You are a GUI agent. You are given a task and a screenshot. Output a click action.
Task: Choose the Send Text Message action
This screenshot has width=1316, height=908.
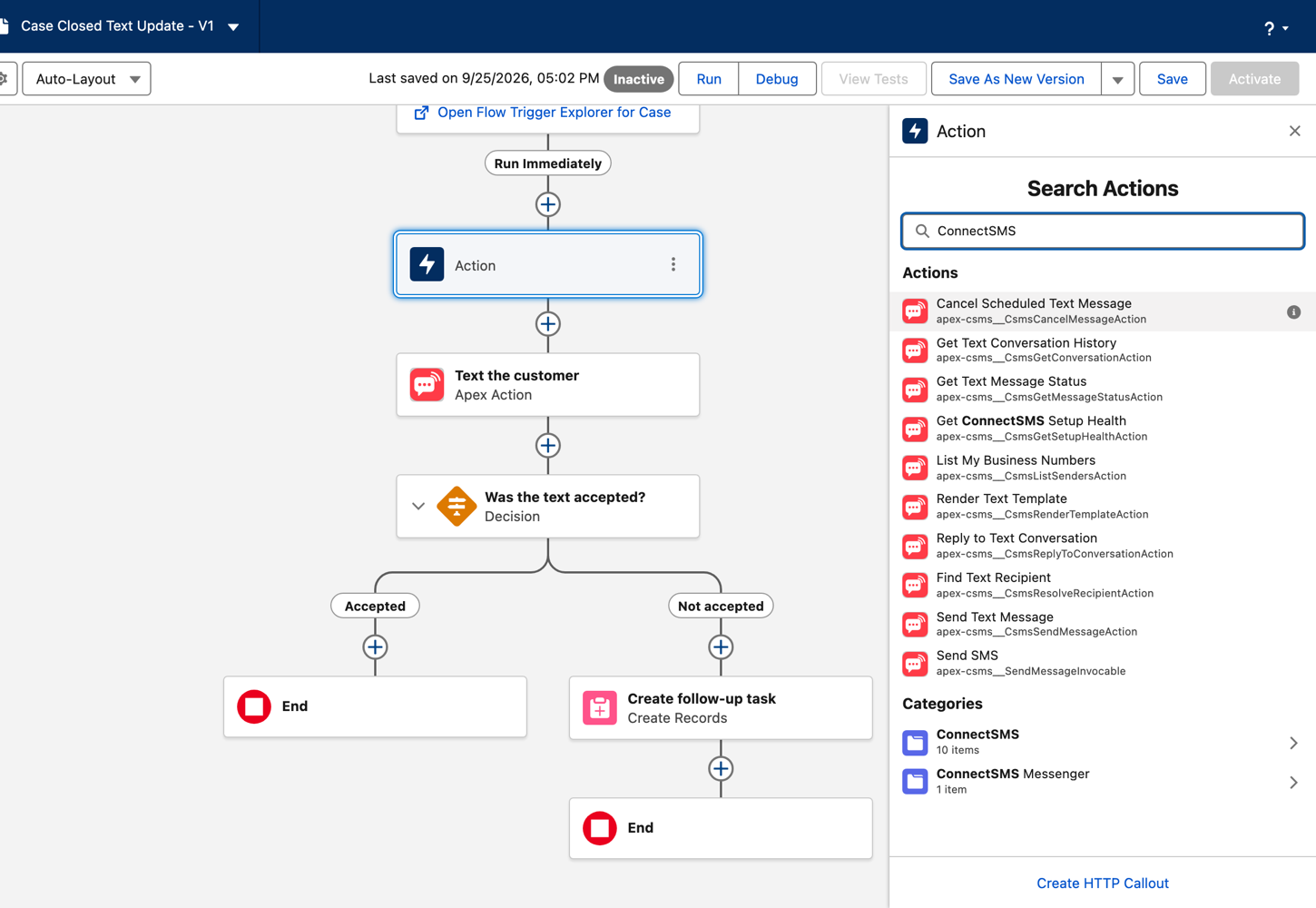coord(1103,624)
